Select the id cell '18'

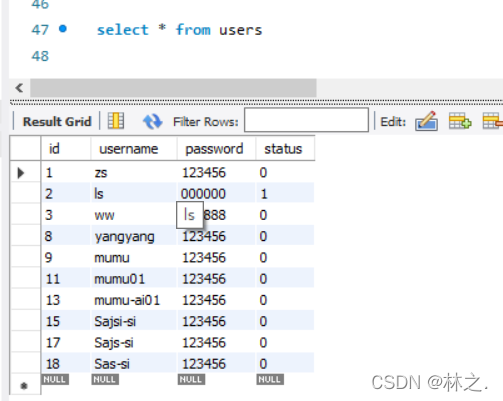[x=66, y=364]
